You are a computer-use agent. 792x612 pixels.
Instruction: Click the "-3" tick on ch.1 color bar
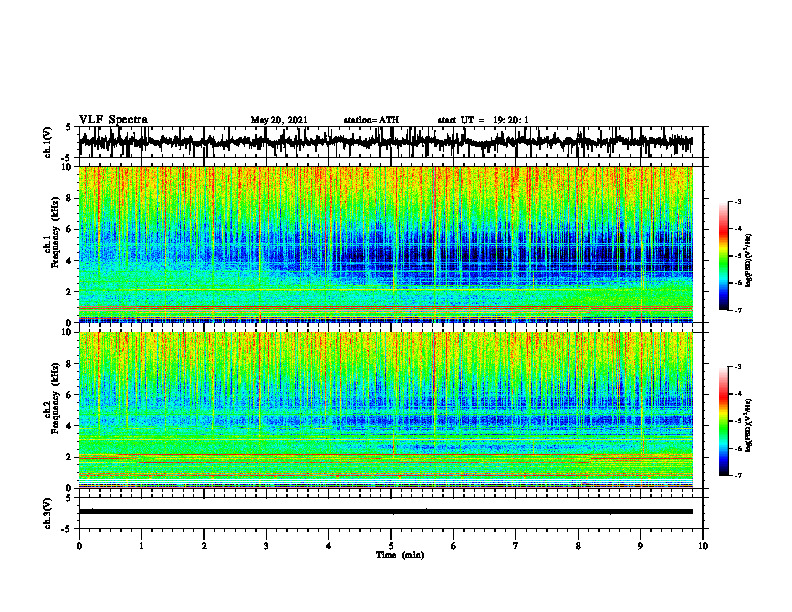(x=737, y=202)
